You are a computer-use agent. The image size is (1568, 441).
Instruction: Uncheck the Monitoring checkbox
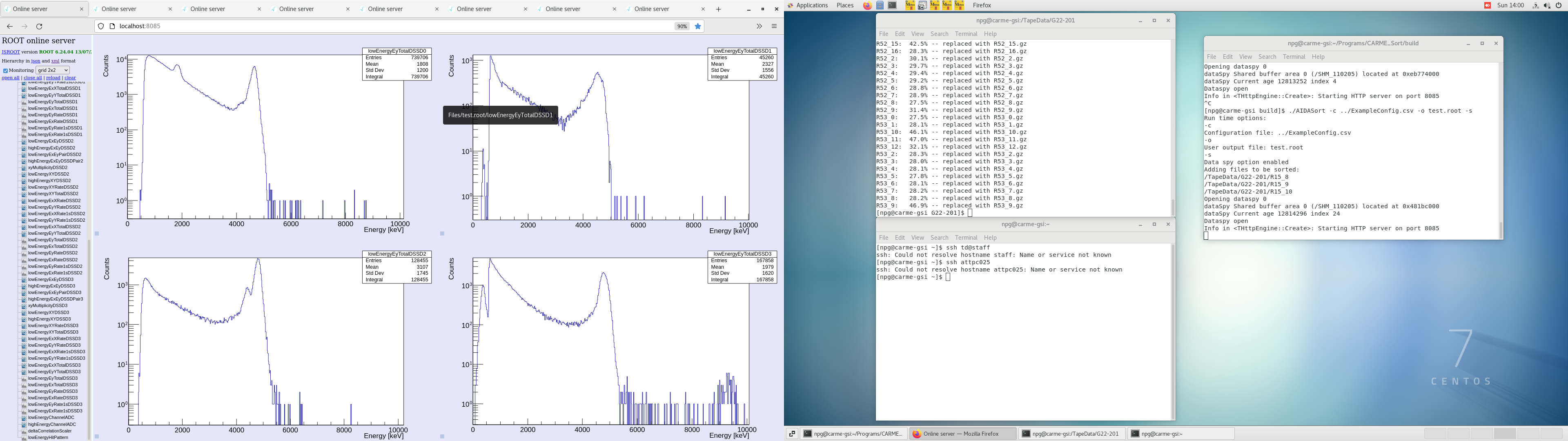coord(5,71)
